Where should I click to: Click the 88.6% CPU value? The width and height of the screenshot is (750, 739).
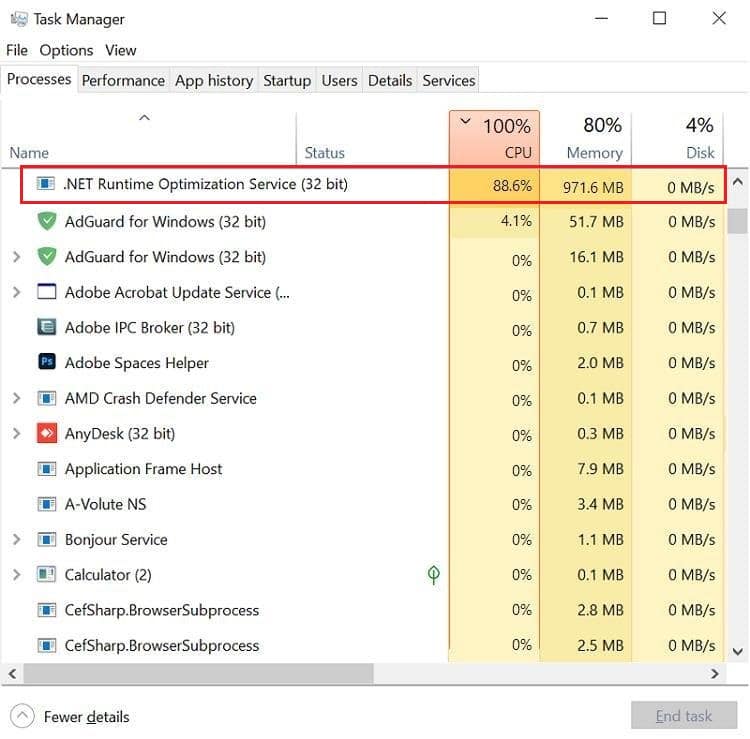(x=512, y=186)
